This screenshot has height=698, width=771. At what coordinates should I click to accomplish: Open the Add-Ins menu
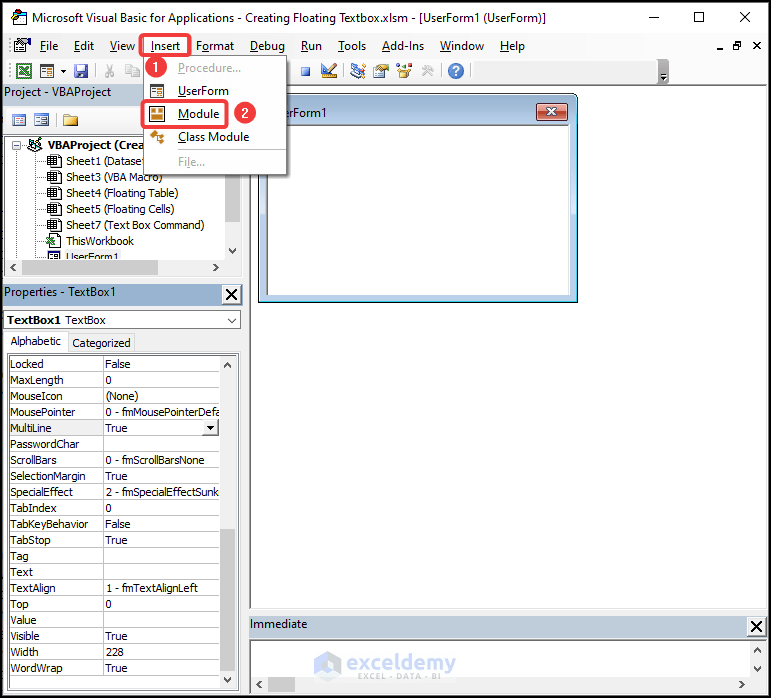(403, 46)
